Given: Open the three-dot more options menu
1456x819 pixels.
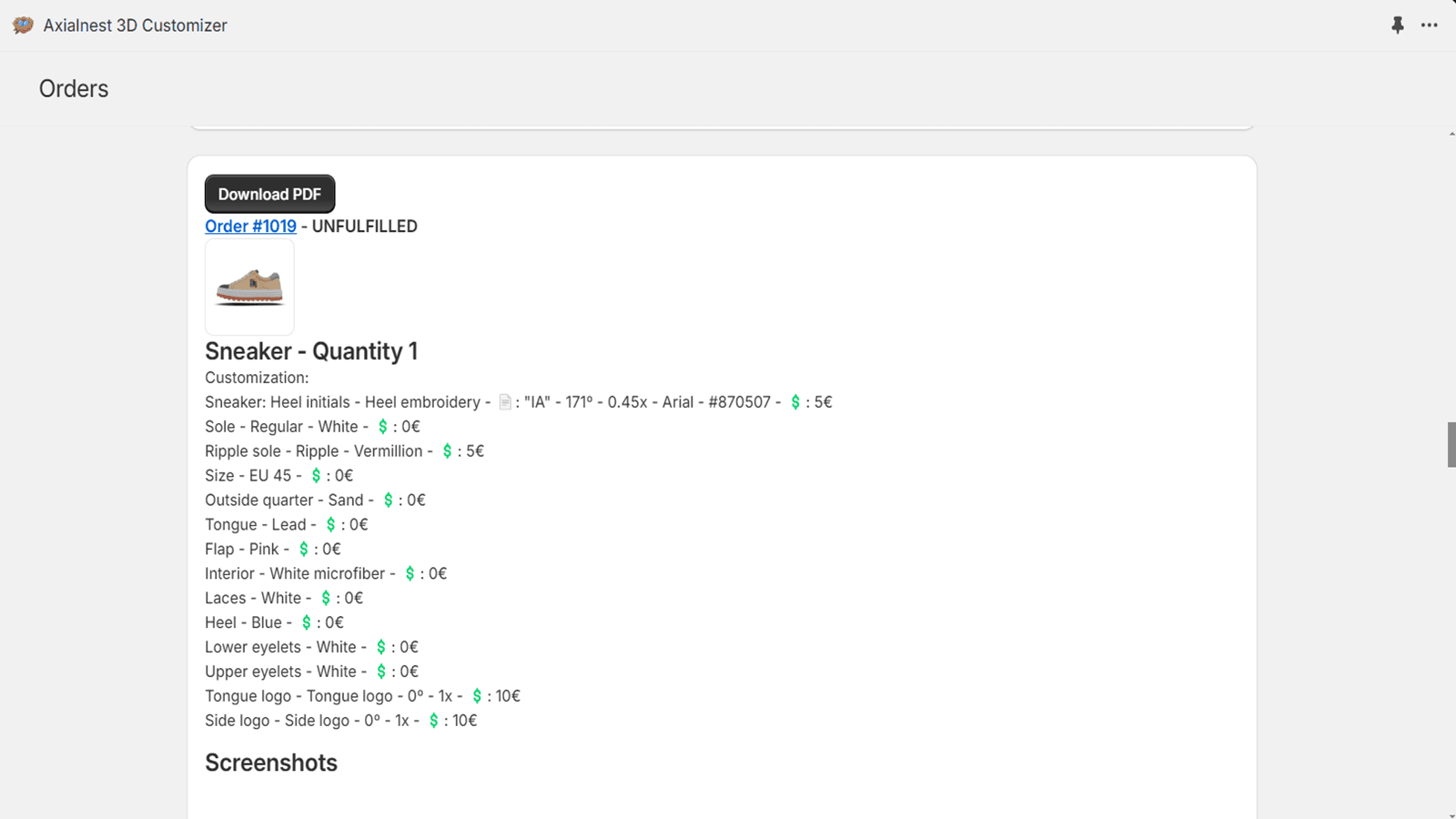Looking at the screenshot, I should (1430, 25).
